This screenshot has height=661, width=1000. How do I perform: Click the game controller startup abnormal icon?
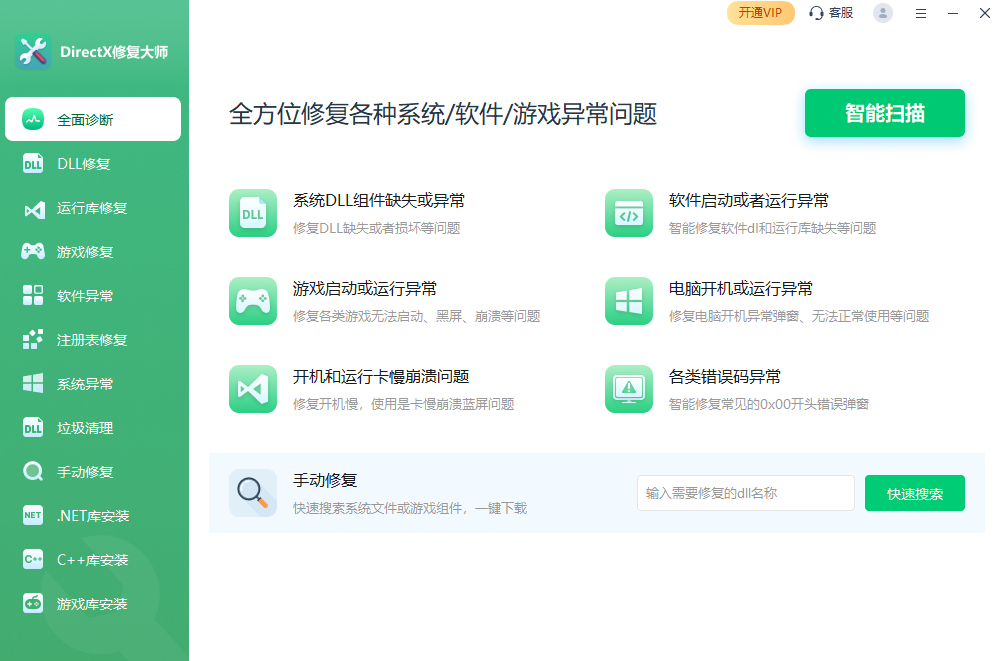coord(252,301)
